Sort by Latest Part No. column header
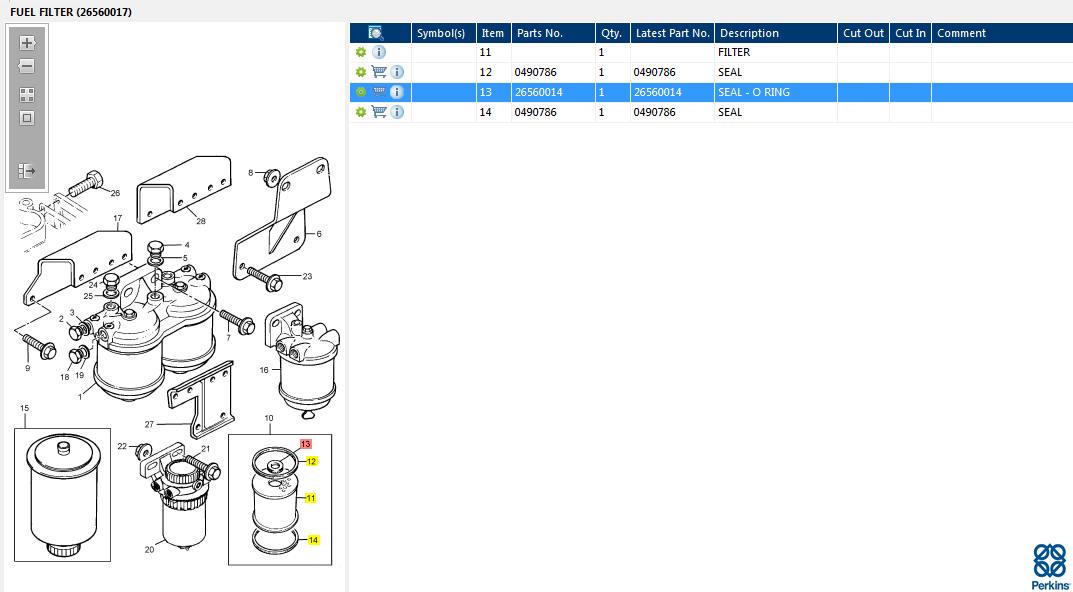This screenshot has width=1073, height=592. [x=673, y=33]
